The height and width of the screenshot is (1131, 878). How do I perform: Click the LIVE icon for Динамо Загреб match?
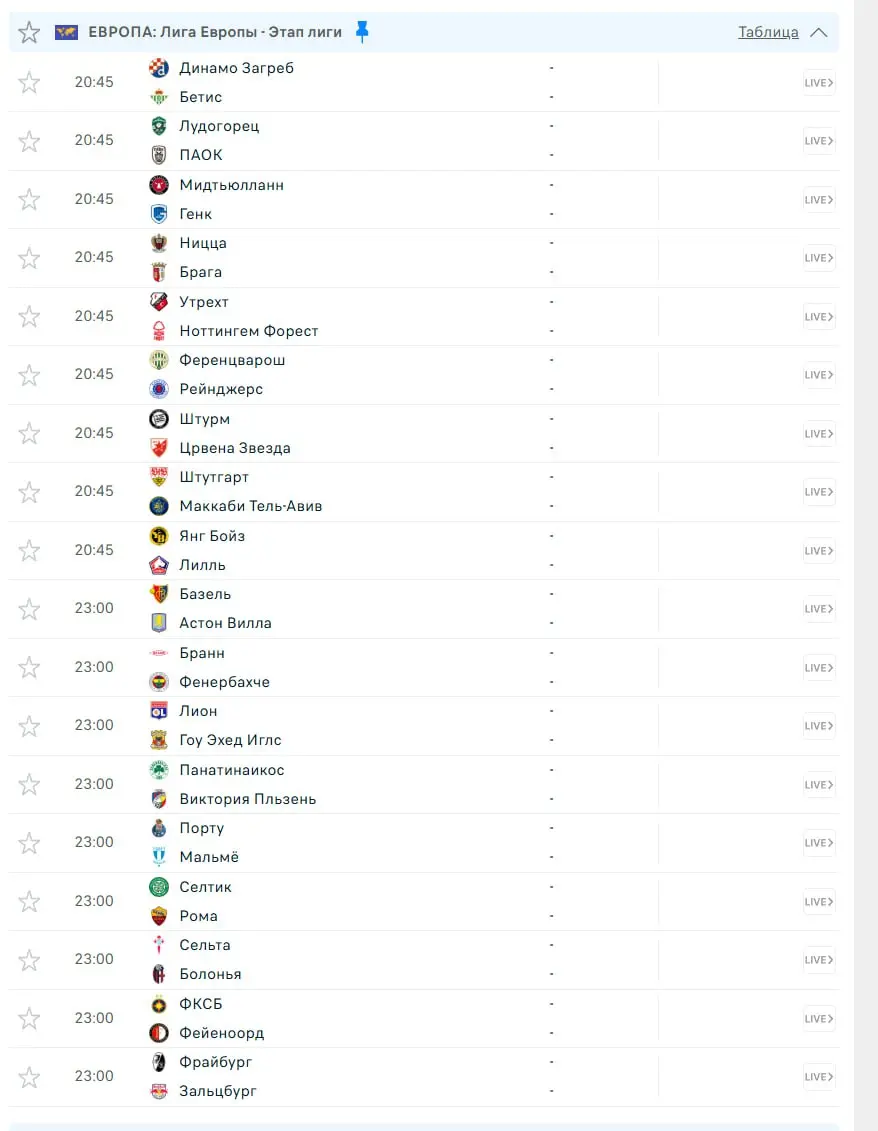(x=819, y=83)
